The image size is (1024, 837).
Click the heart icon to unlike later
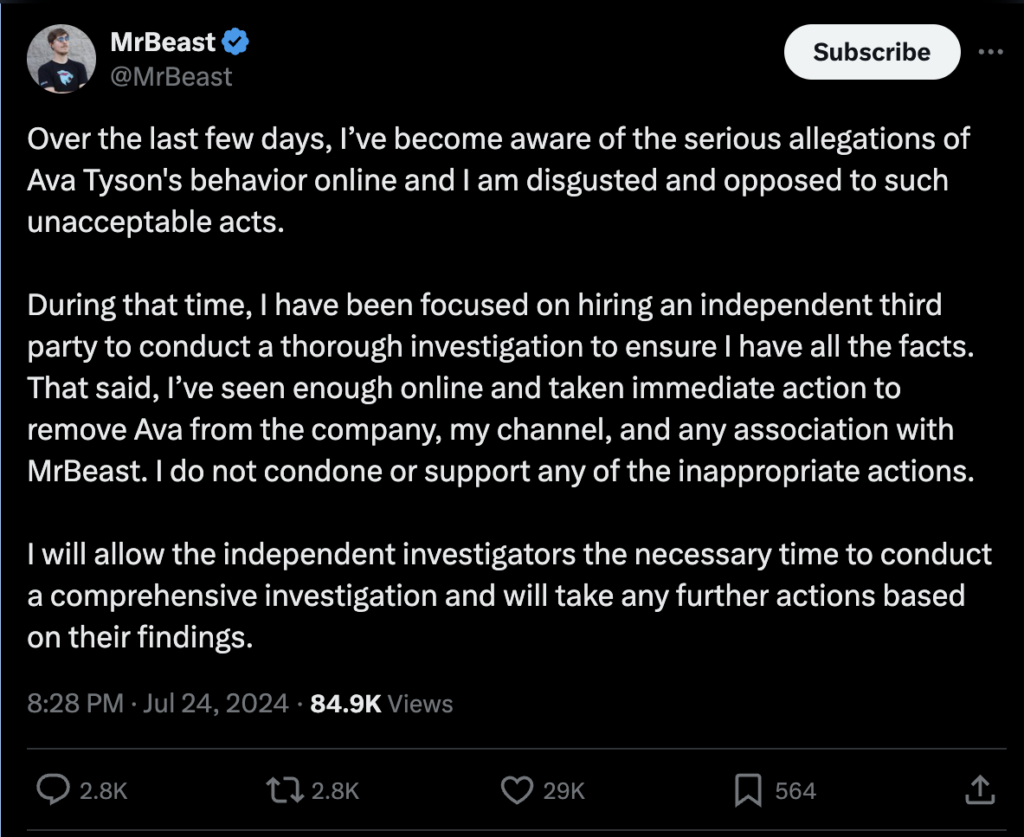[516, 790]
